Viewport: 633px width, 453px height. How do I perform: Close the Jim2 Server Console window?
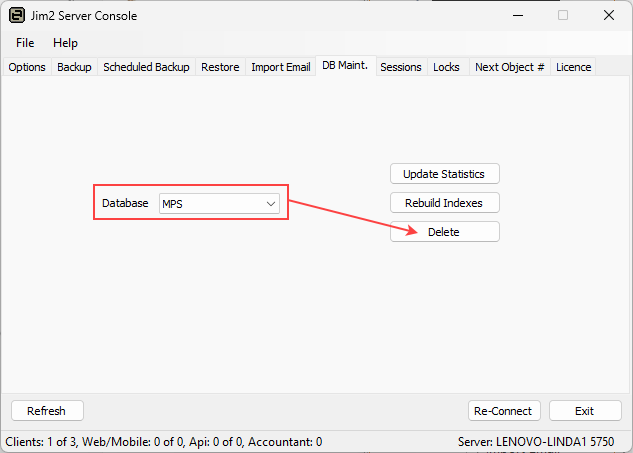click(609, 16)
